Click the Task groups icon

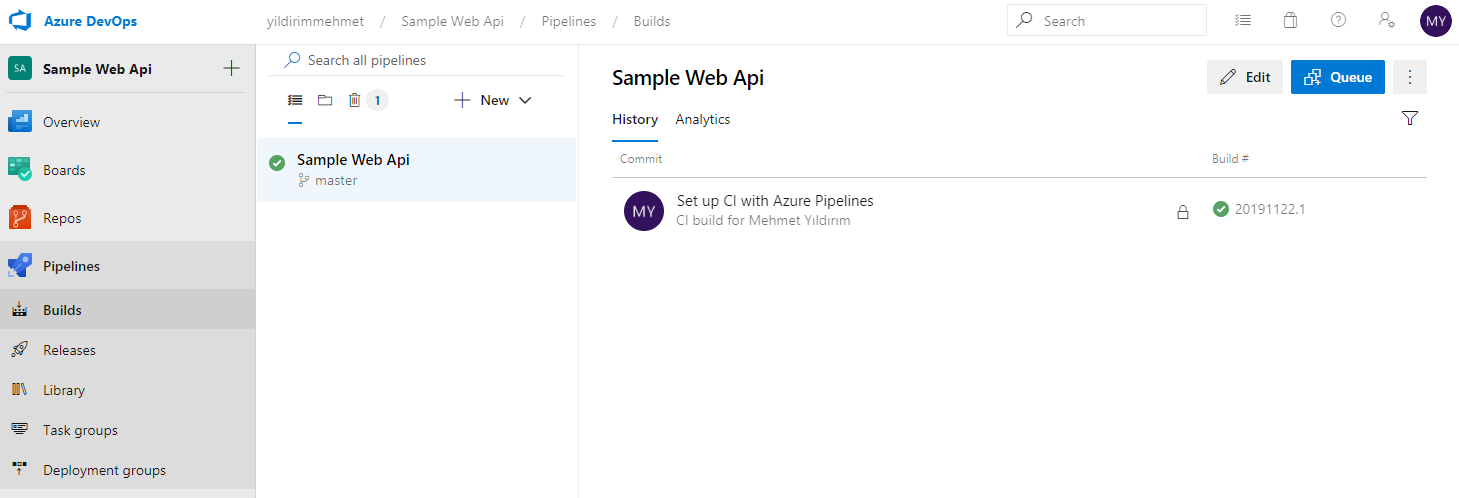click(19, 429)
